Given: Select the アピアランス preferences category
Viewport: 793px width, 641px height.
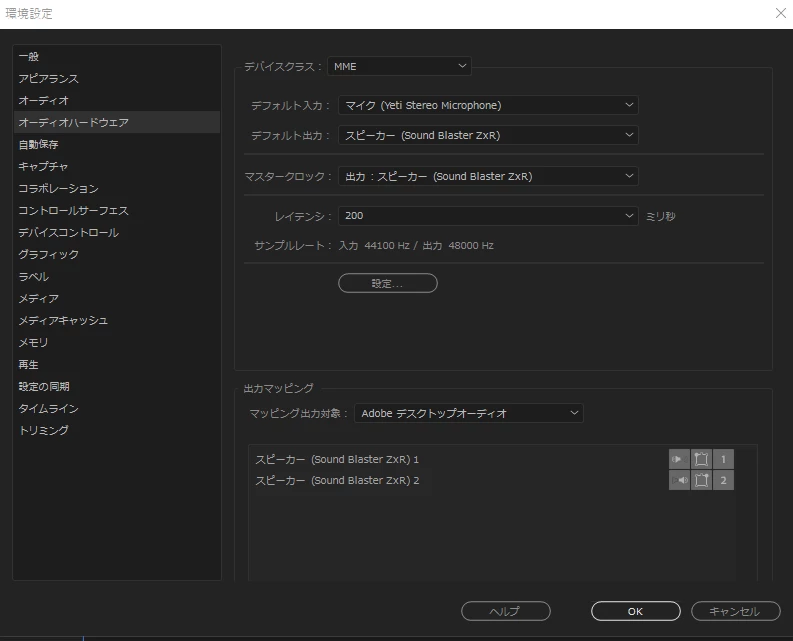Looking at the screenshot, I should pyautogui.click(x=117, y=78).
